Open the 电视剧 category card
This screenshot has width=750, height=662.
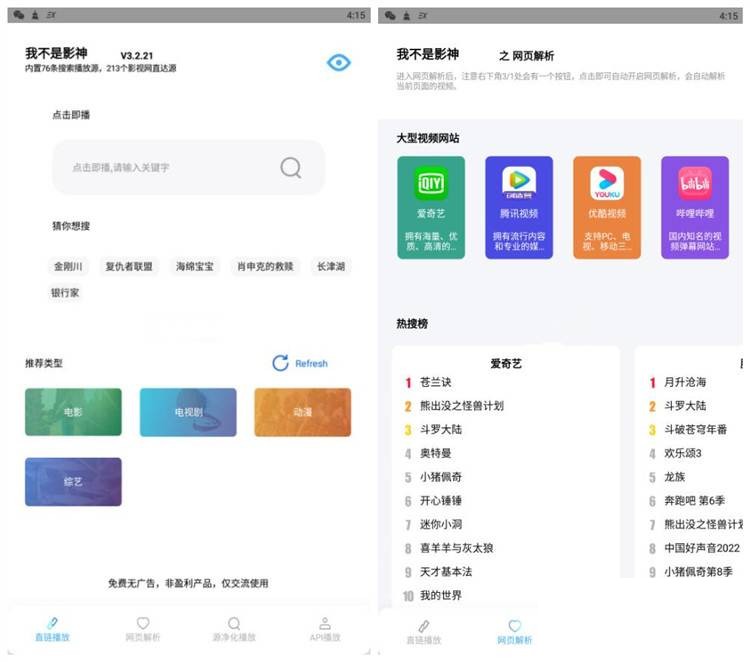coord(188,412)
